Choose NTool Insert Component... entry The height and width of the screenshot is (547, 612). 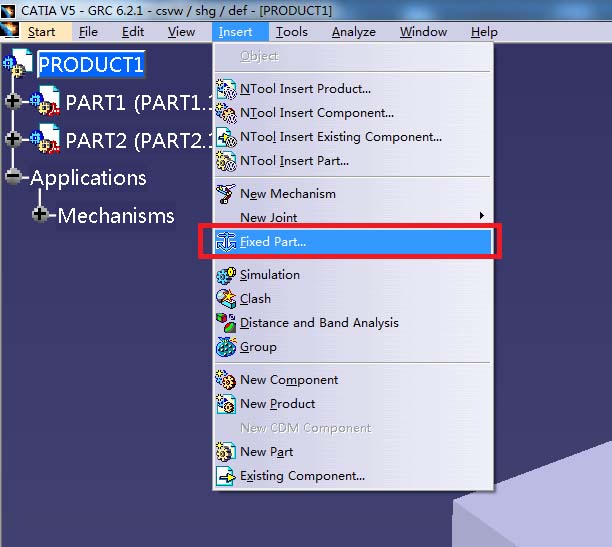(353, 113)
